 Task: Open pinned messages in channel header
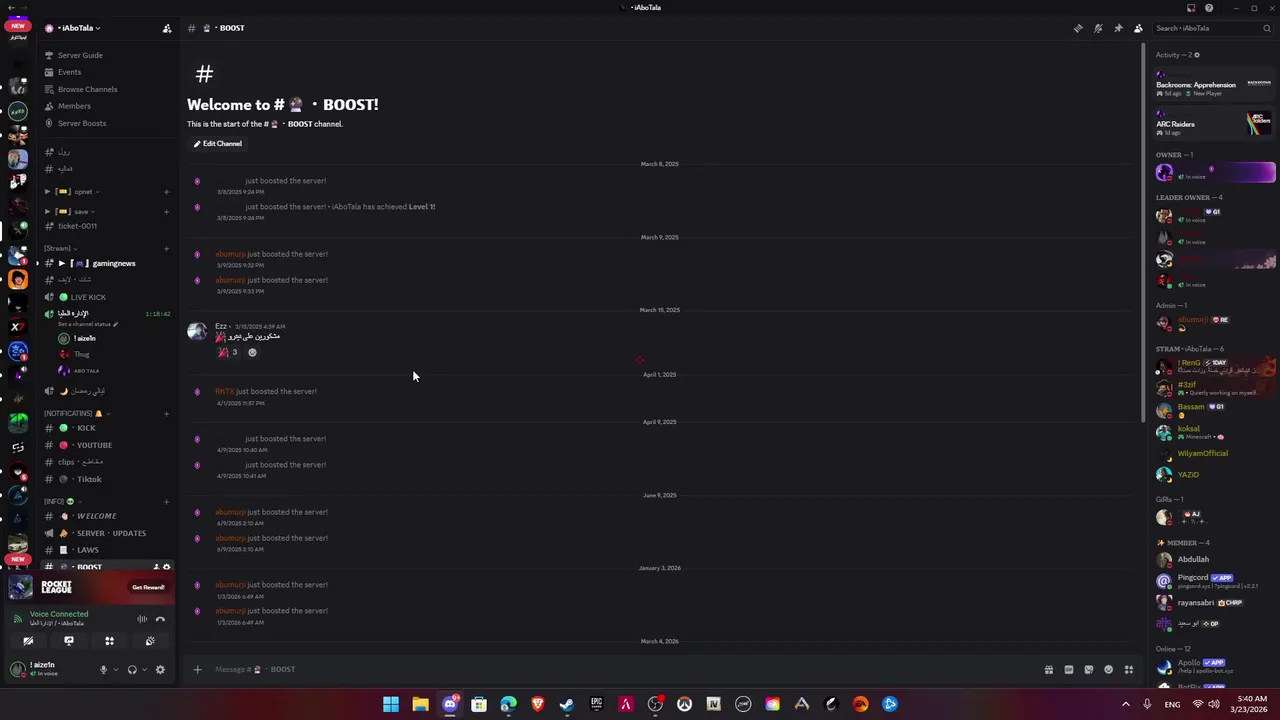point(1118,28)
